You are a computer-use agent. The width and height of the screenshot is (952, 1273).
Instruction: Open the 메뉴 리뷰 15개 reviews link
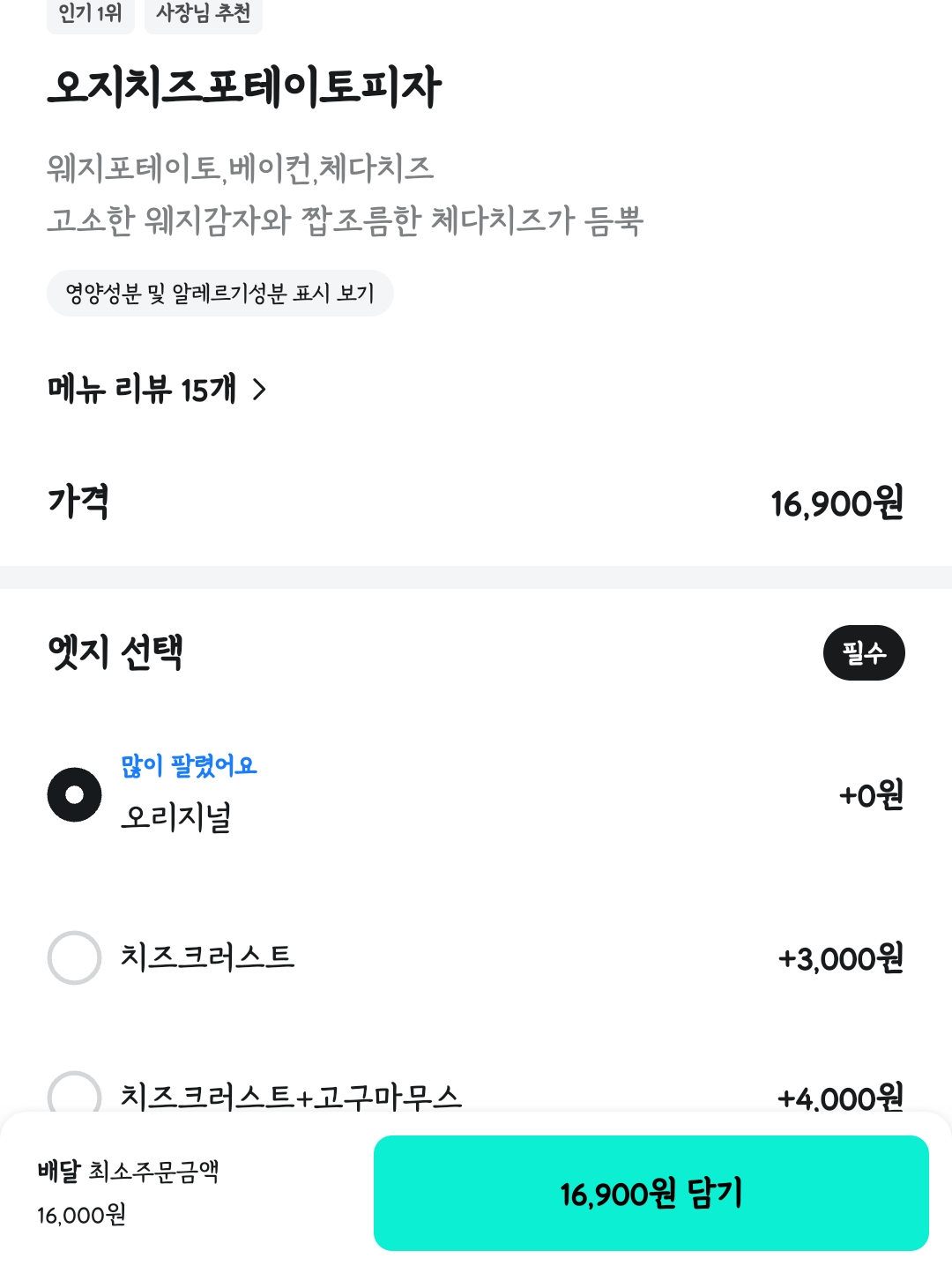[143, 389]
